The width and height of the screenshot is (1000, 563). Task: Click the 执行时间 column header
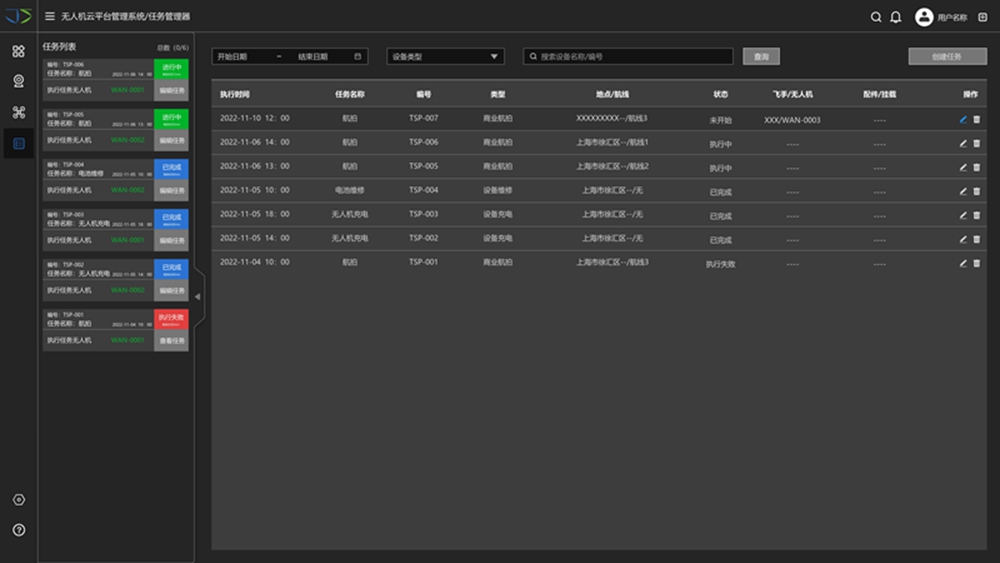(x=235, y=94)
